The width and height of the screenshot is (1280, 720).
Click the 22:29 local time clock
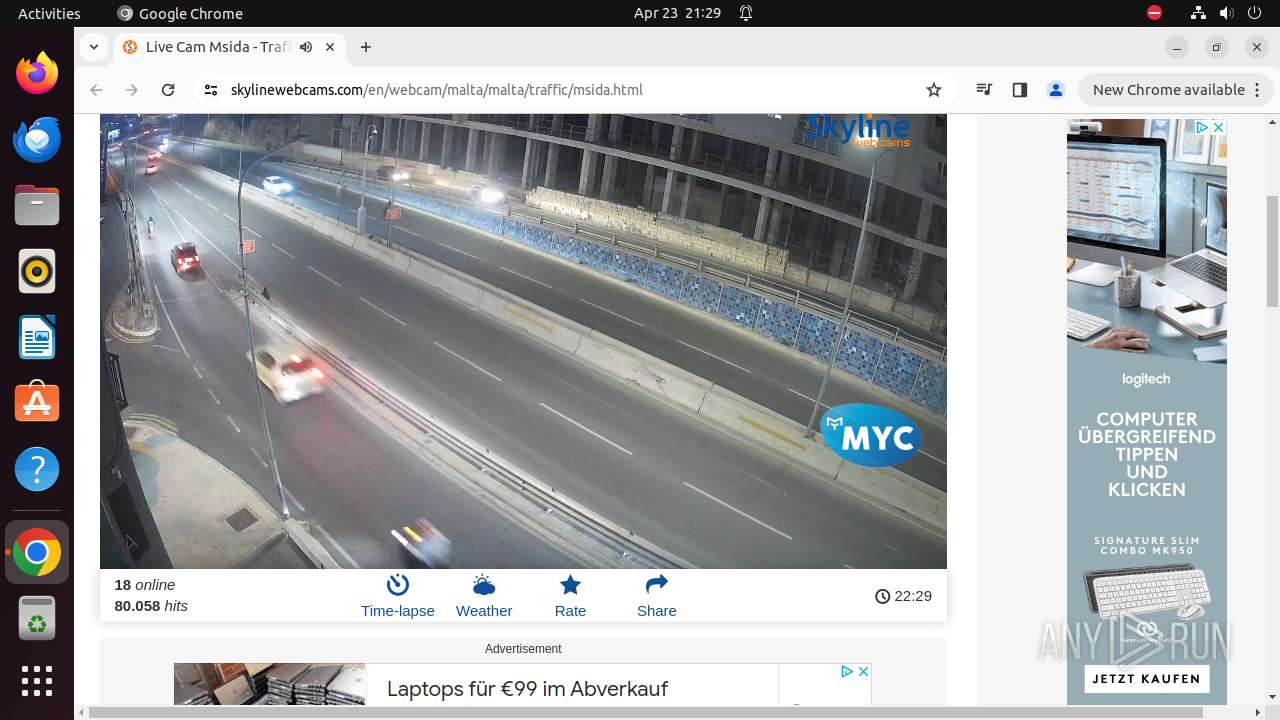[903, 596]
